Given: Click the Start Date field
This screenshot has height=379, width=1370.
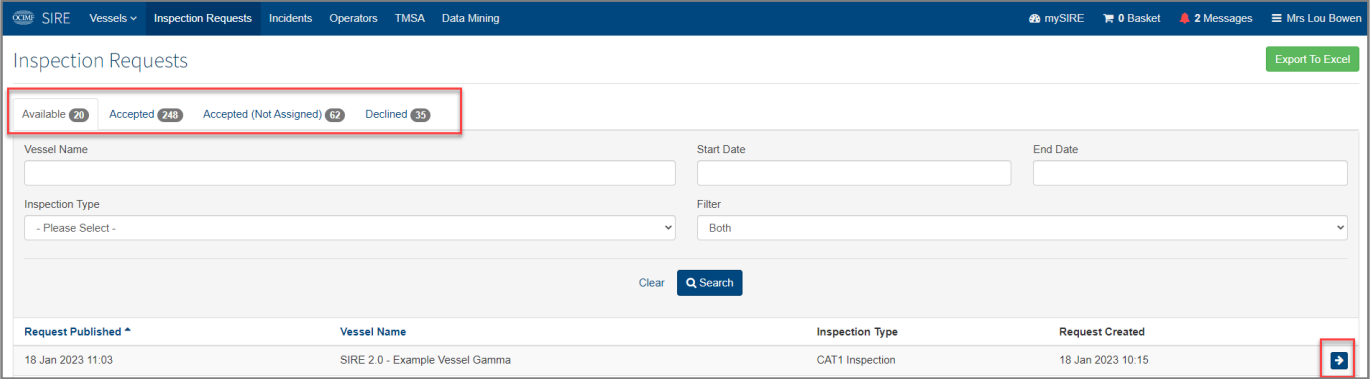Looking at the screenshot, I should coord(854,173).
